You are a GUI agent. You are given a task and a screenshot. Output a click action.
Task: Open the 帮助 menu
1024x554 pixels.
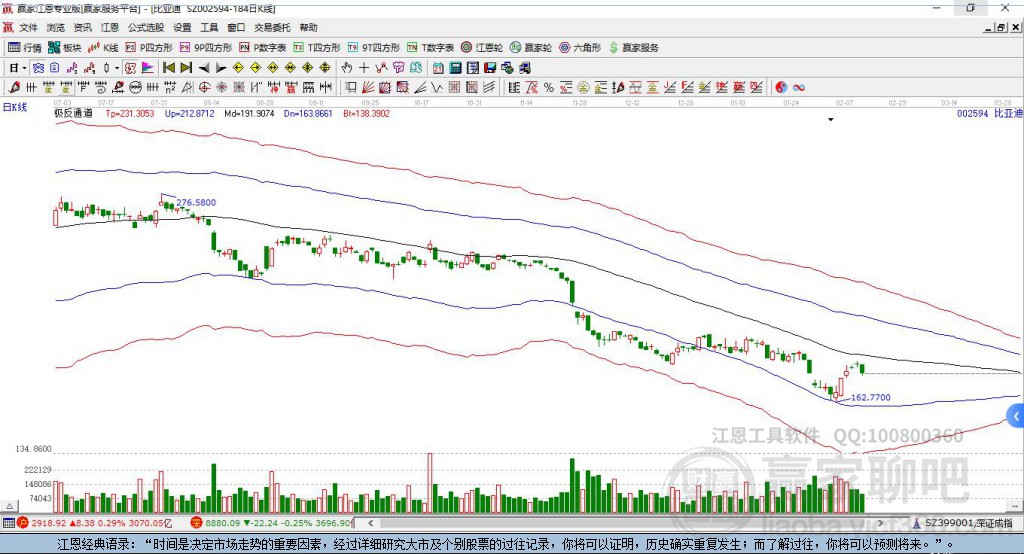(x=308, y=27)
